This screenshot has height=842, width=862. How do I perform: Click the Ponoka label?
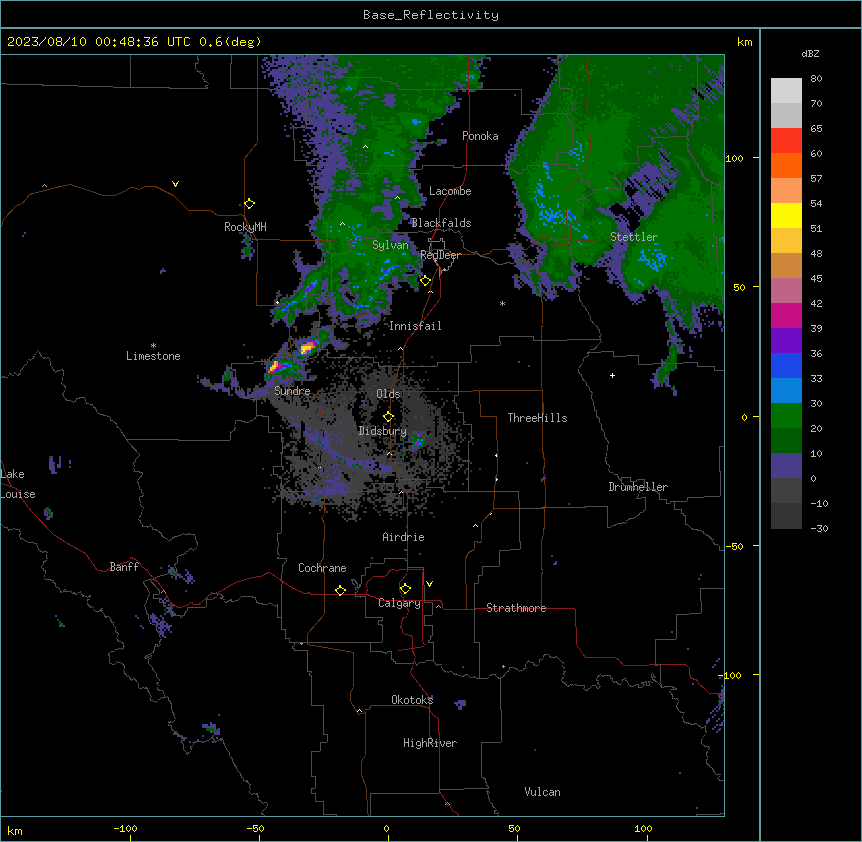(480, 136)
